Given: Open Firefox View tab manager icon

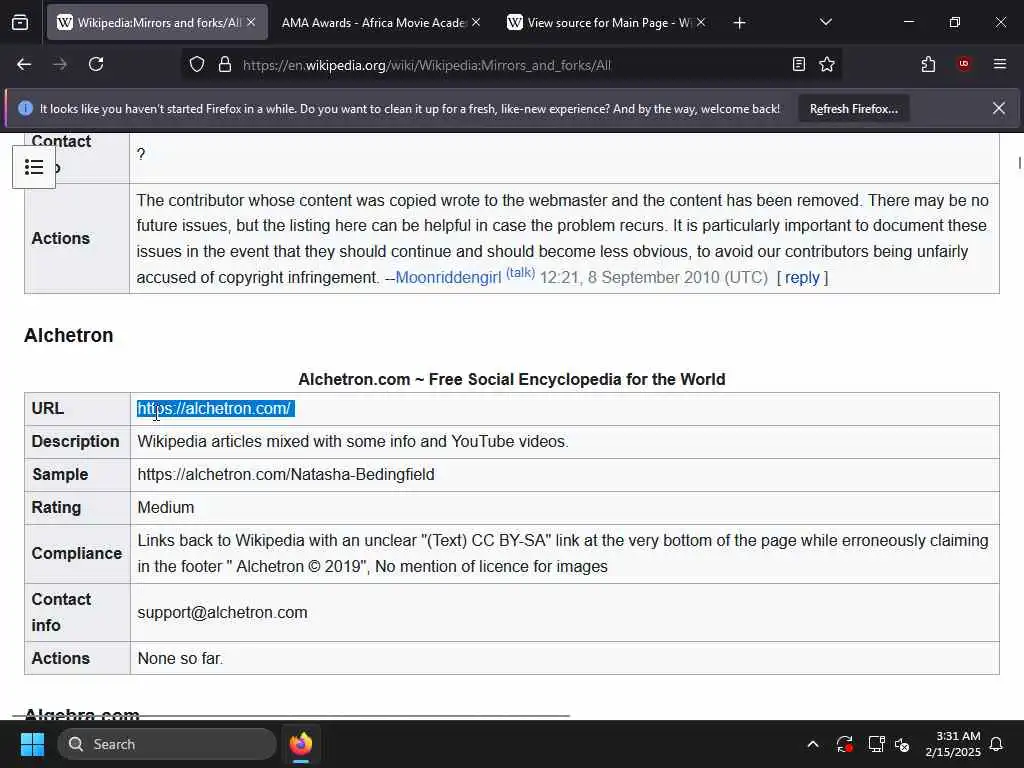Looking at the screenshot, I should coord(20,23).
